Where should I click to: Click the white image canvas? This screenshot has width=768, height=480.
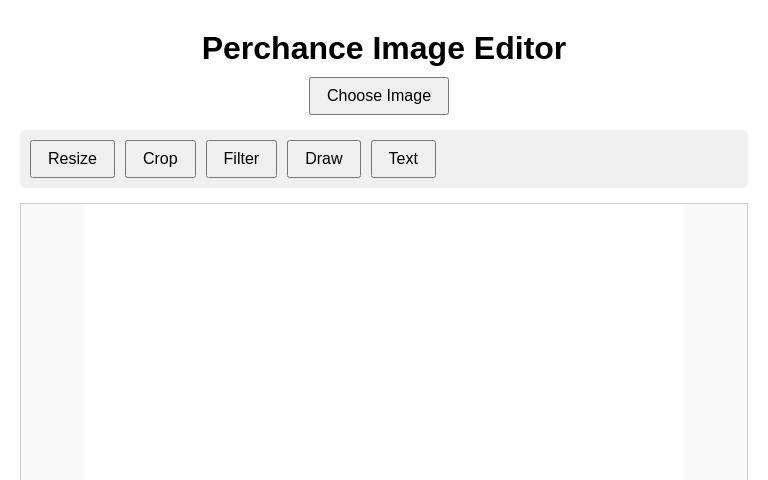click(x=384, y=342)
